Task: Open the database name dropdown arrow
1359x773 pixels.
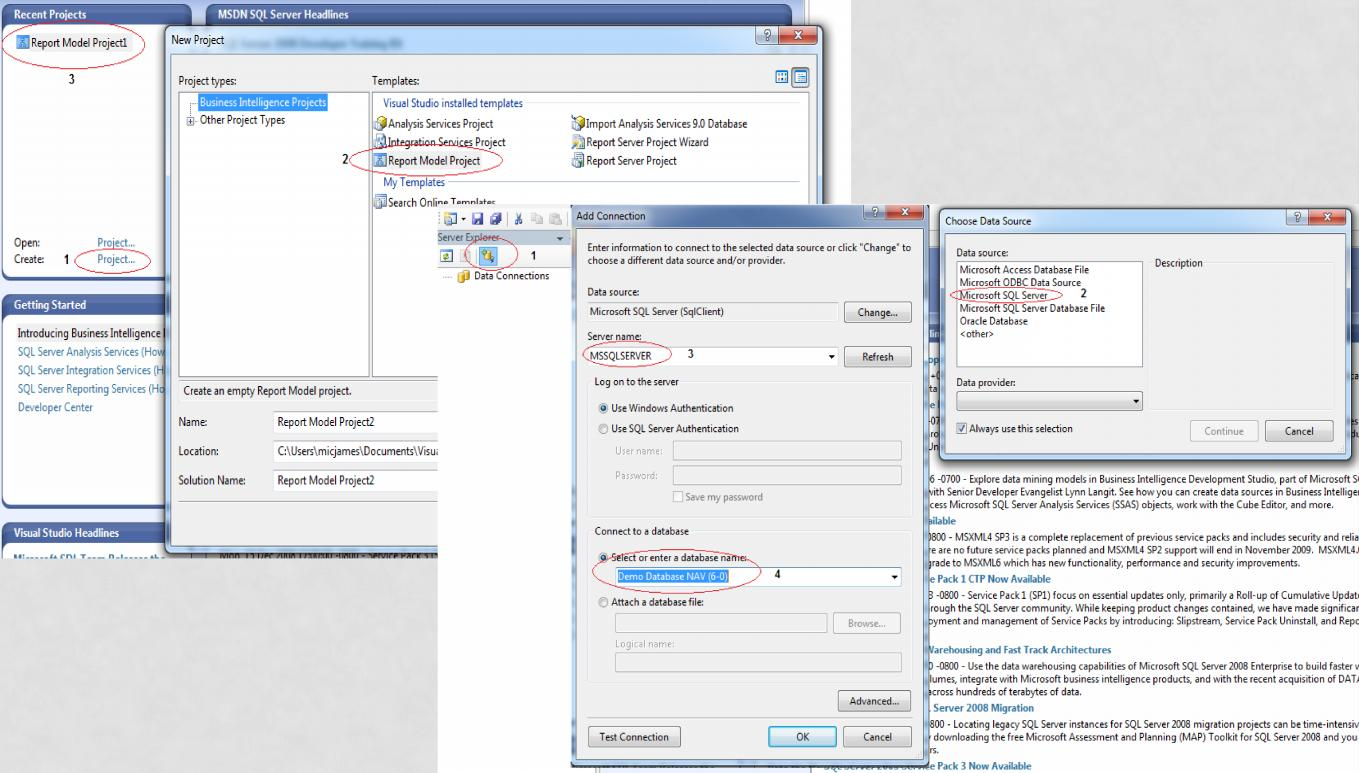Action: pyautogui.click(x=893, y=577)
